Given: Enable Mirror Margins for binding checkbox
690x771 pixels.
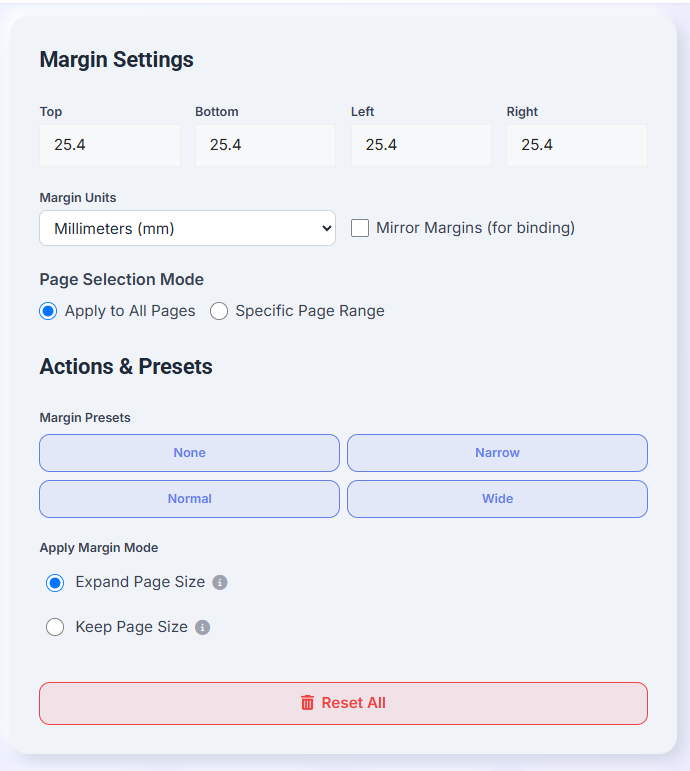Looking at the screenshot, I should pos(360,228).
